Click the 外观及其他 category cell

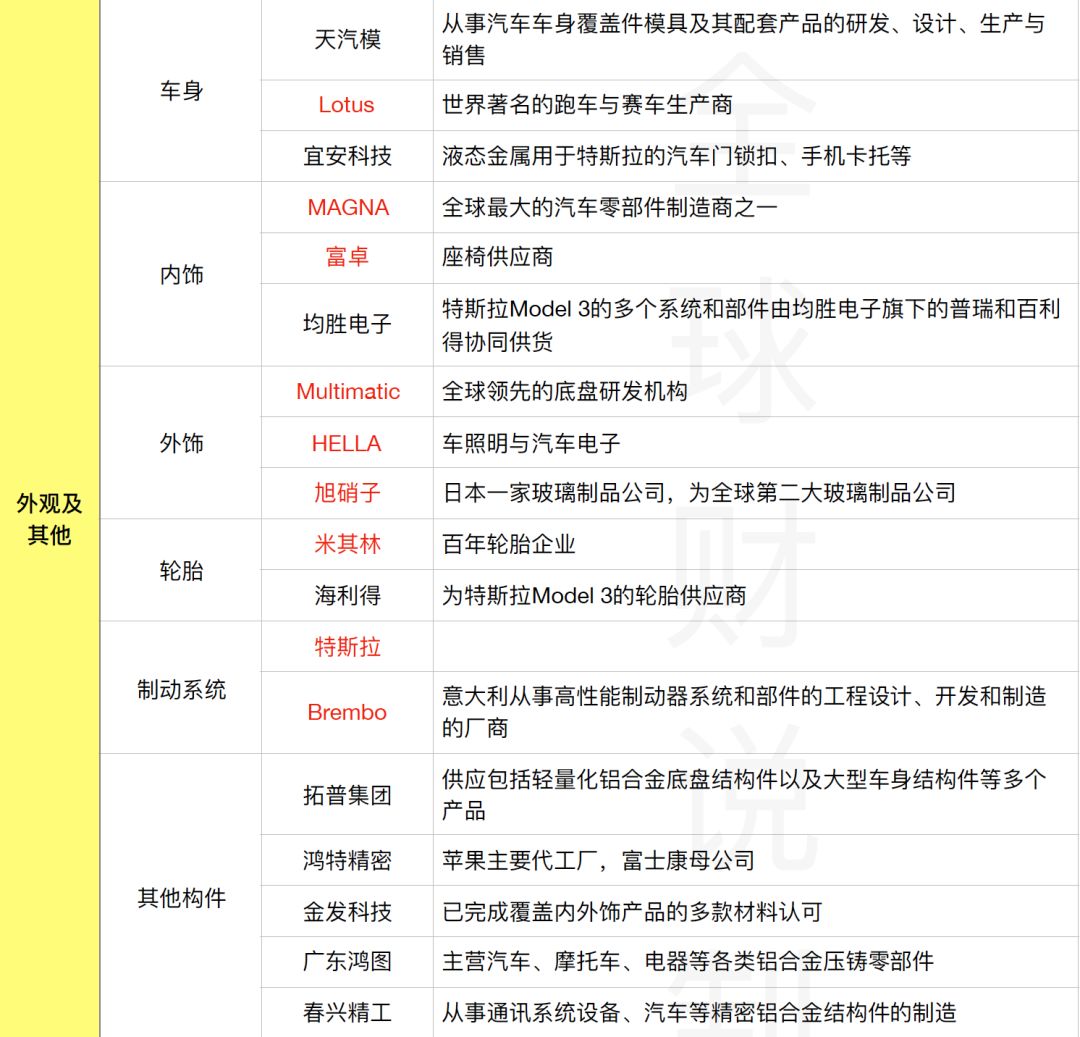click(50, 518)
